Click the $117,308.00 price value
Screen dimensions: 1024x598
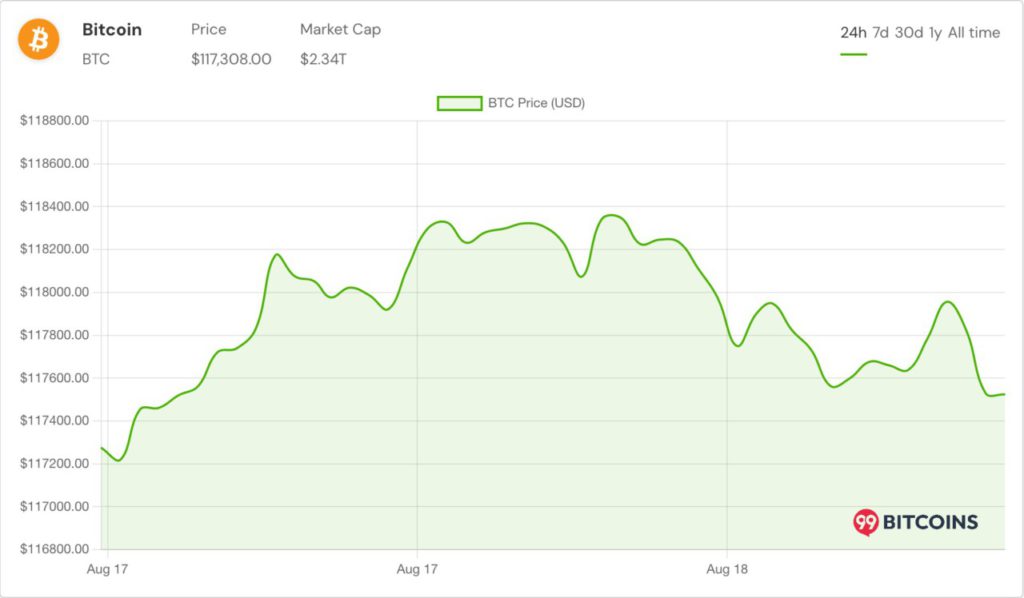231,59
